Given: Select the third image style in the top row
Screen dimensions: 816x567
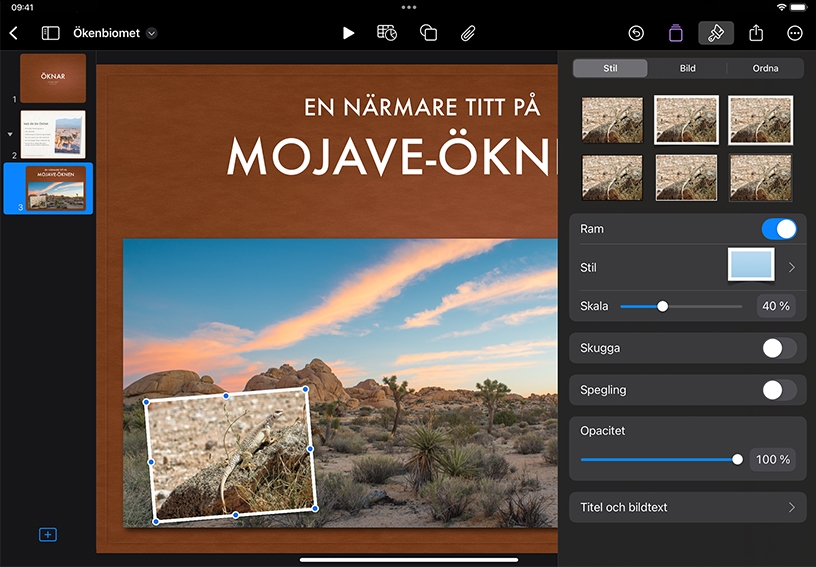Looking at the screenshot, I should pos(761,120).
